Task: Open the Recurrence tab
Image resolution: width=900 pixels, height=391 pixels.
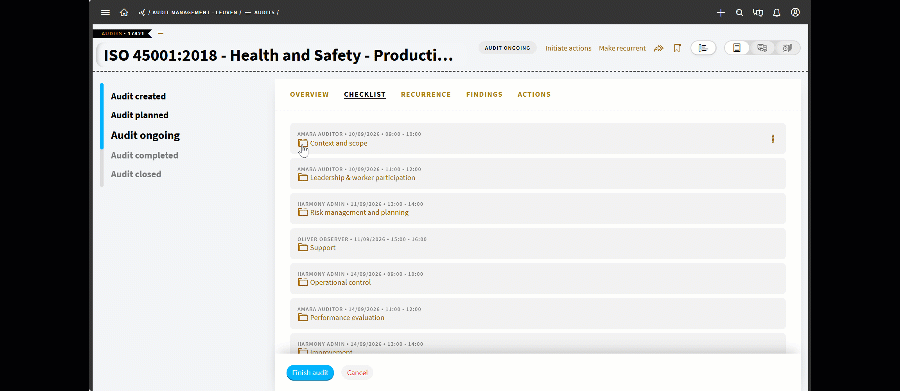Action: click(425, 95)
